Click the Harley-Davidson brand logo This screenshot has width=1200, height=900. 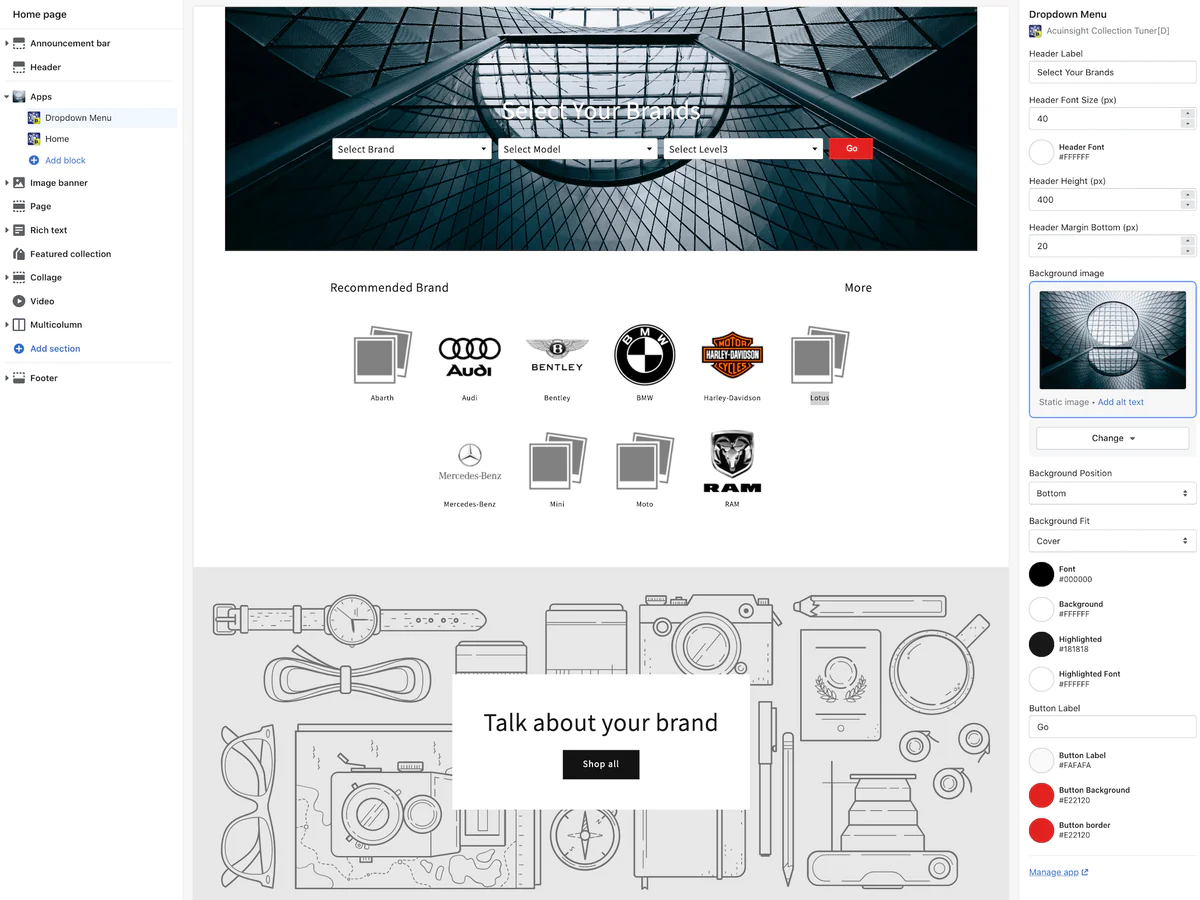pos(732,355)
